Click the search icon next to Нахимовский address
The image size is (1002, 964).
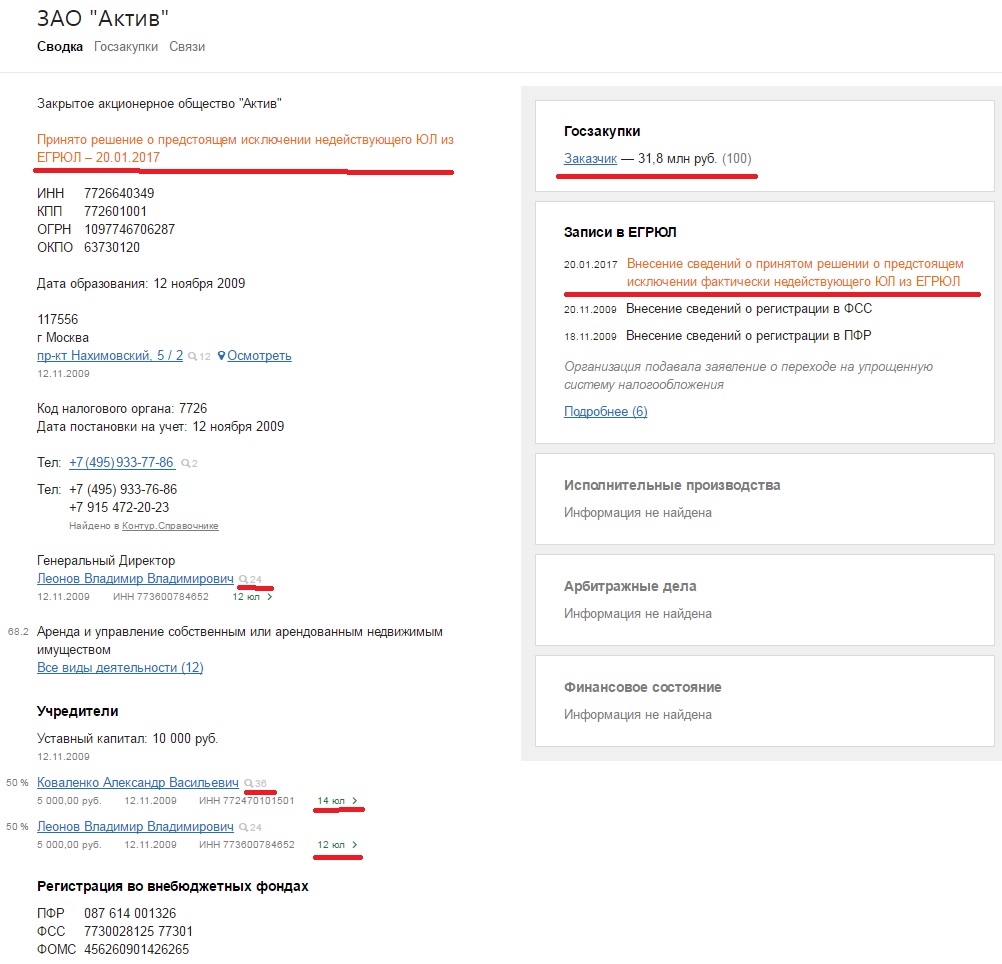[x=193, y=356]
